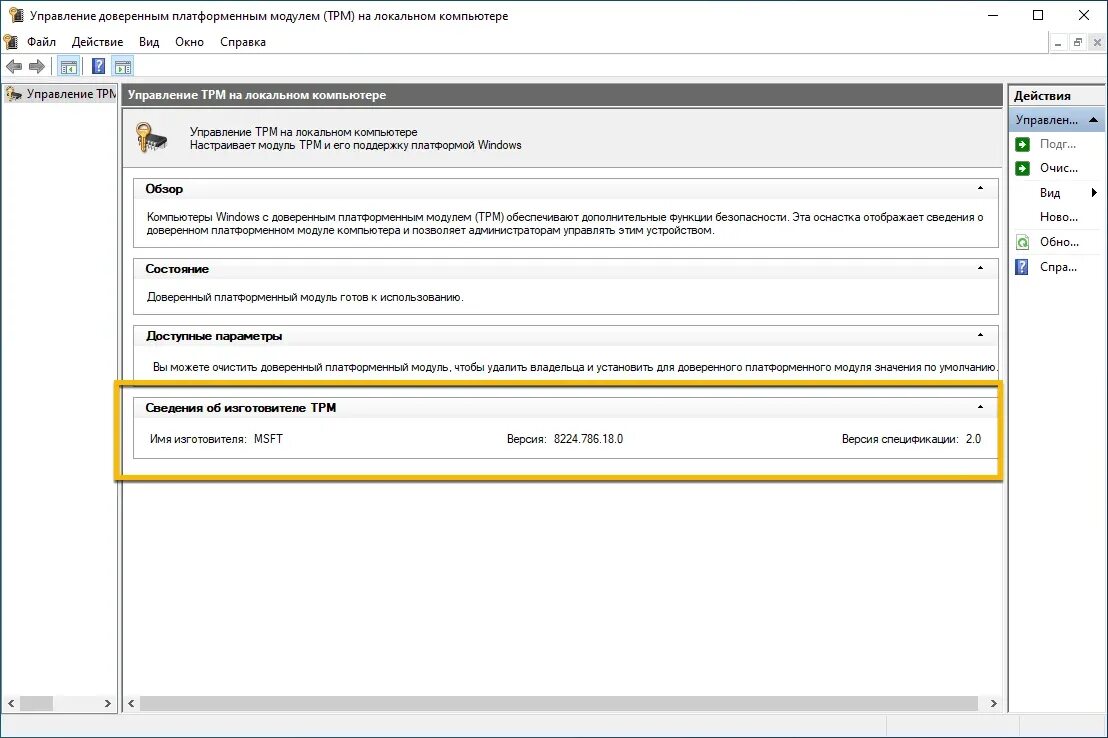This screenshot has width=1108, height=738.
Task: Click the tree pane scroll left arrow
Action: pyautogui.click(x=11, y=703)
